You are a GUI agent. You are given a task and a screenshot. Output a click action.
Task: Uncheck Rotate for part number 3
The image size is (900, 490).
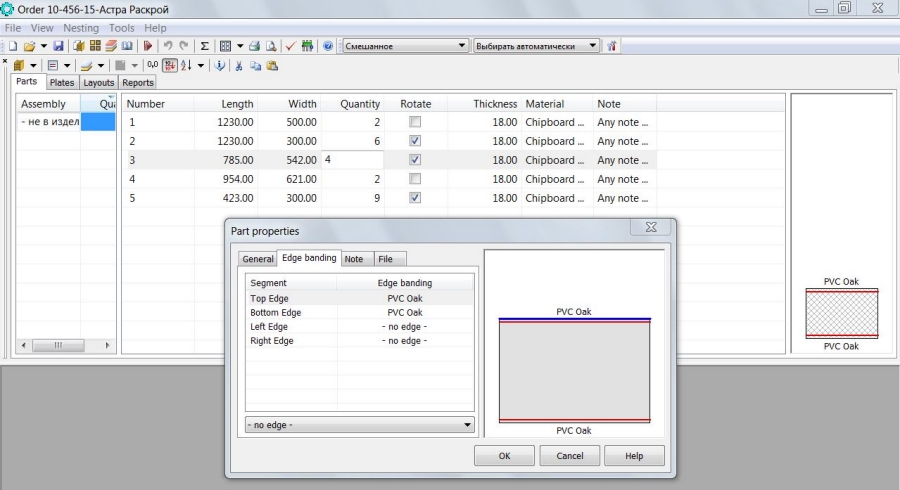(x=415, y=160)
